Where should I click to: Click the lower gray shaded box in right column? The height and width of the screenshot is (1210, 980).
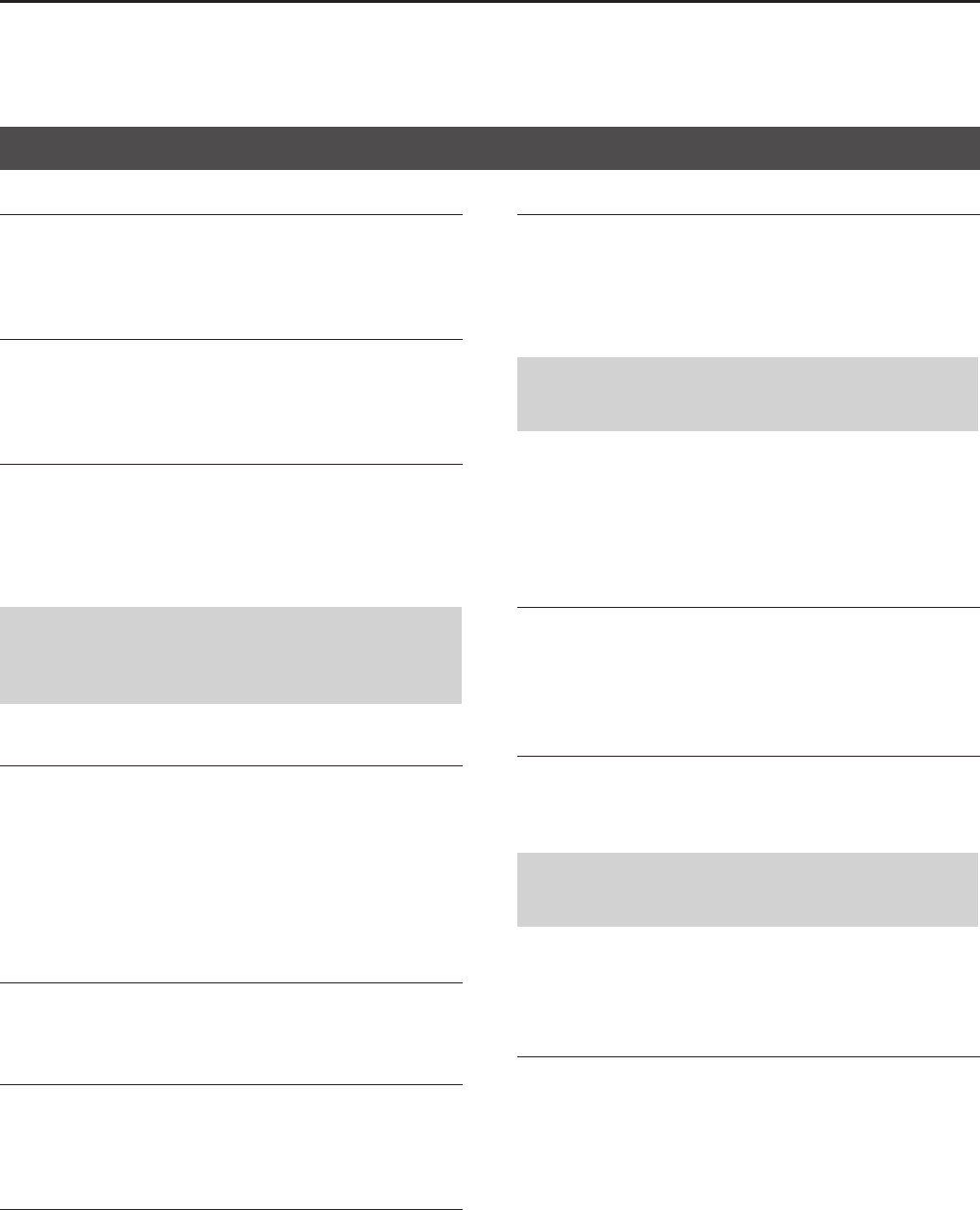747,889
